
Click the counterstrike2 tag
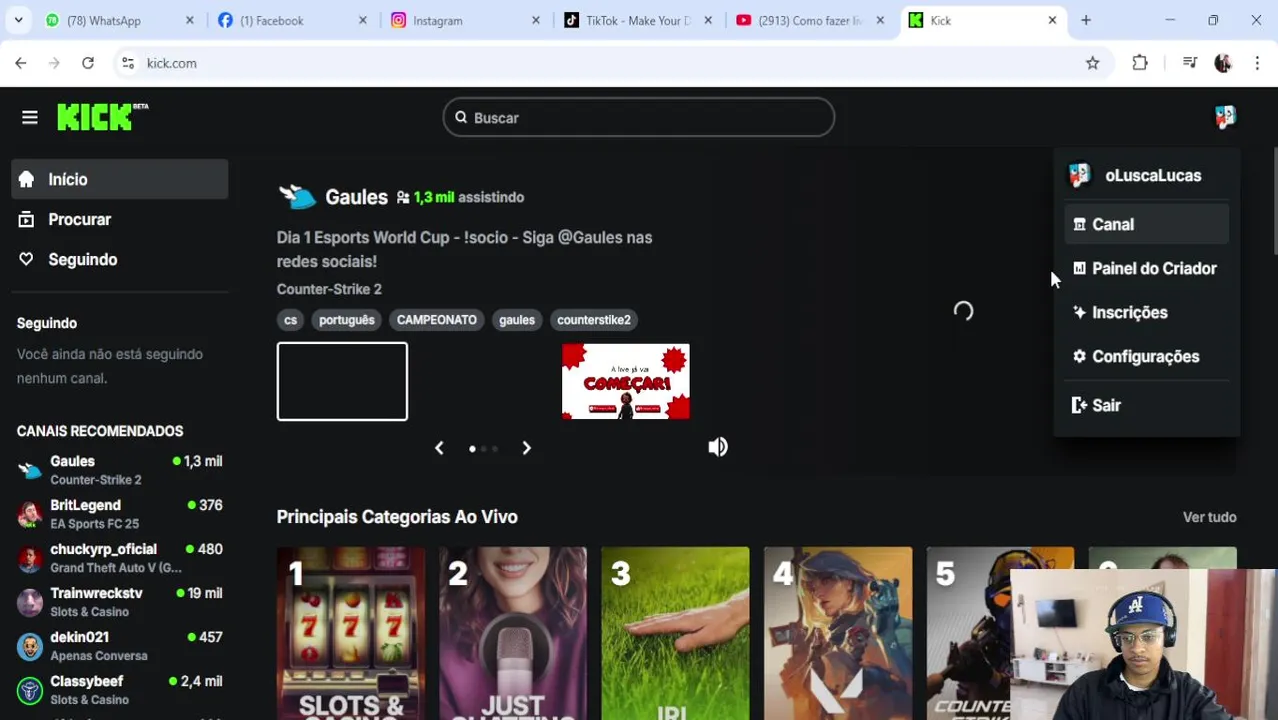pos(594,320)
